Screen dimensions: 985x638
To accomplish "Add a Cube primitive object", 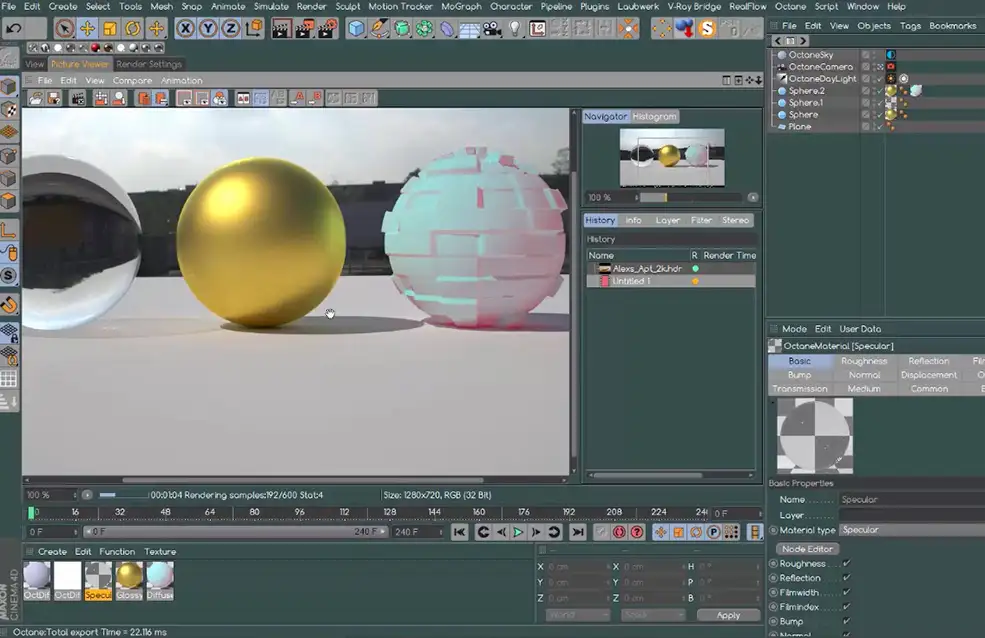I will (356, 28).
